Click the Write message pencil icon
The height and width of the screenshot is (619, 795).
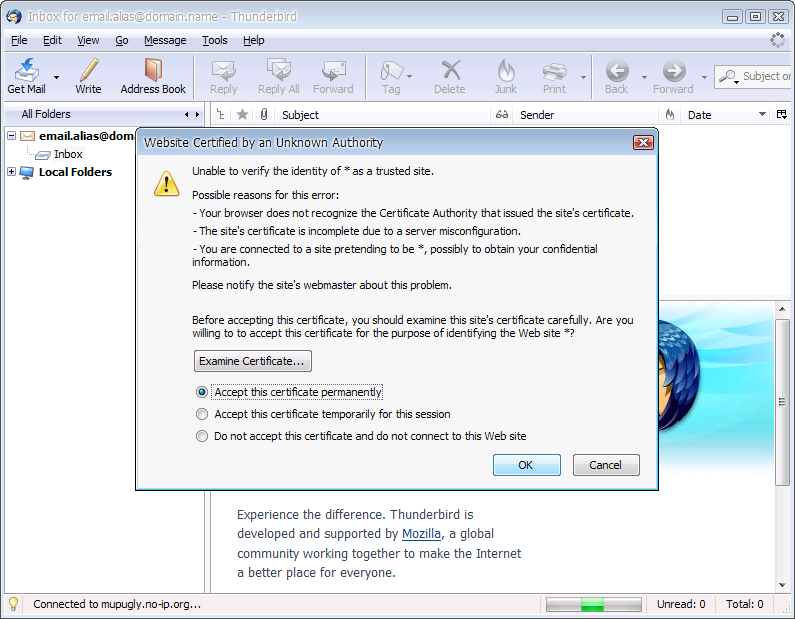tap(88, 71)
